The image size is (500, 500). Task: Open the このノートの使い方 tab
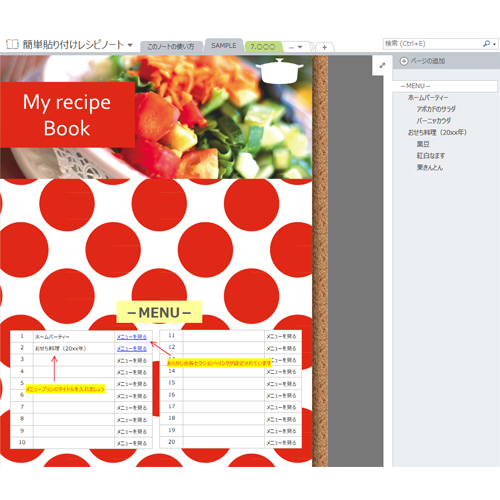(x=171, y=47)
